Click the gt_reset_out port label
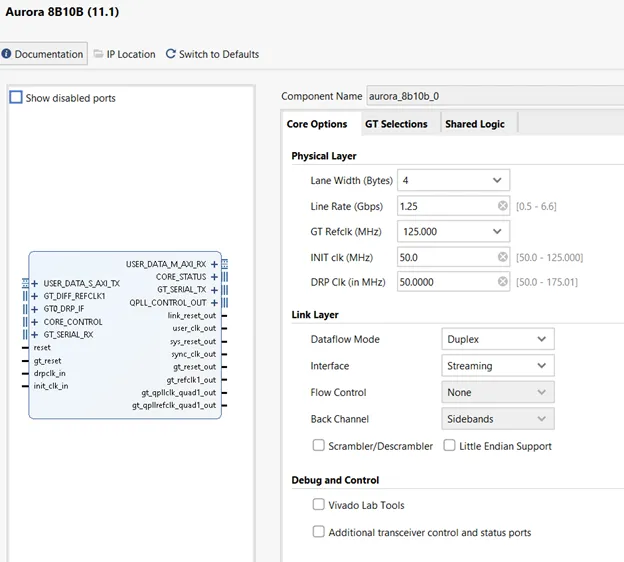This screenshot has width=624, height=562. coord(195,367)
